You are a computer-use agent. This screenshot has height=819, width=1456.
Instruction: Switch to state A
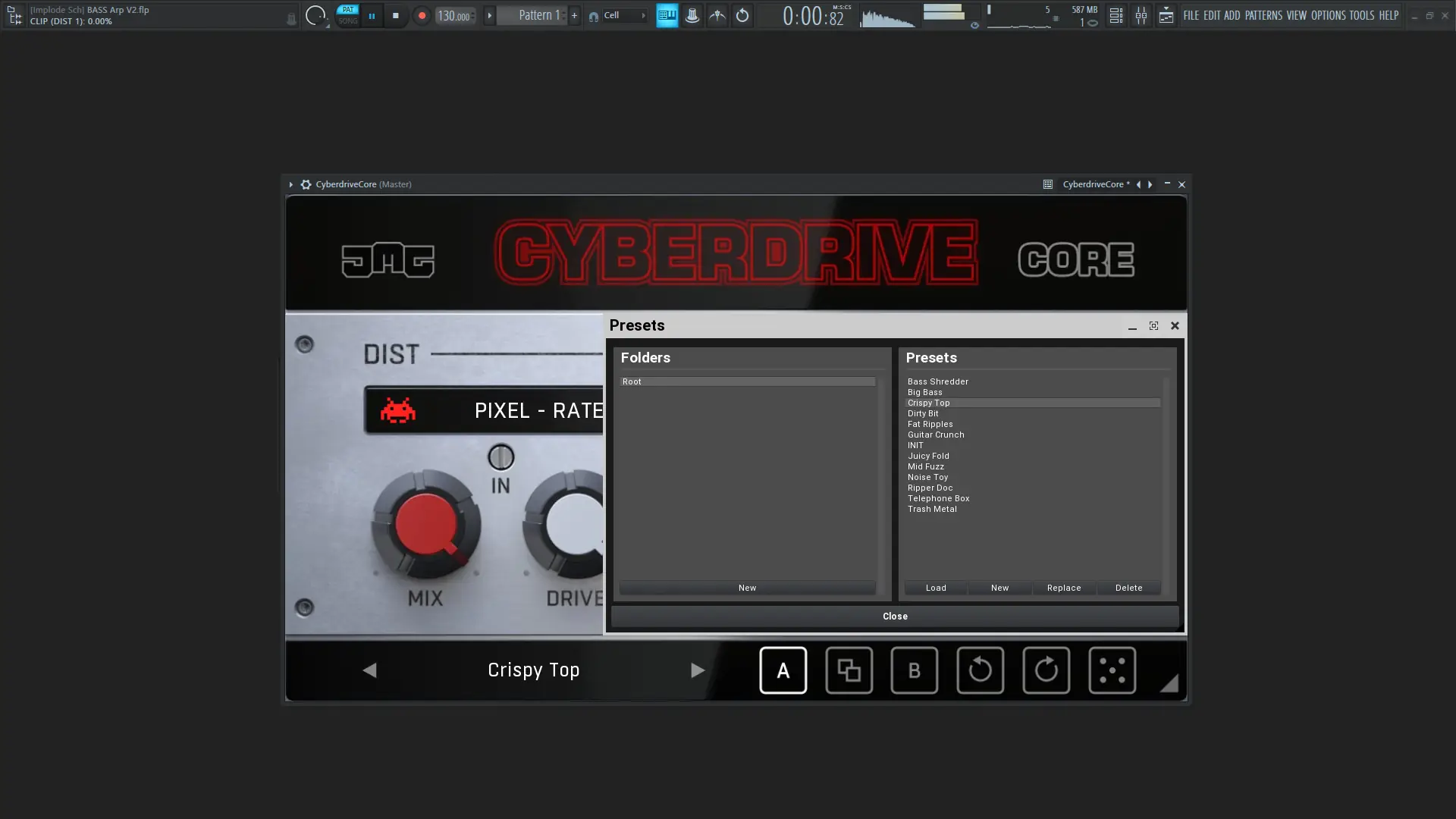(783, 670)
